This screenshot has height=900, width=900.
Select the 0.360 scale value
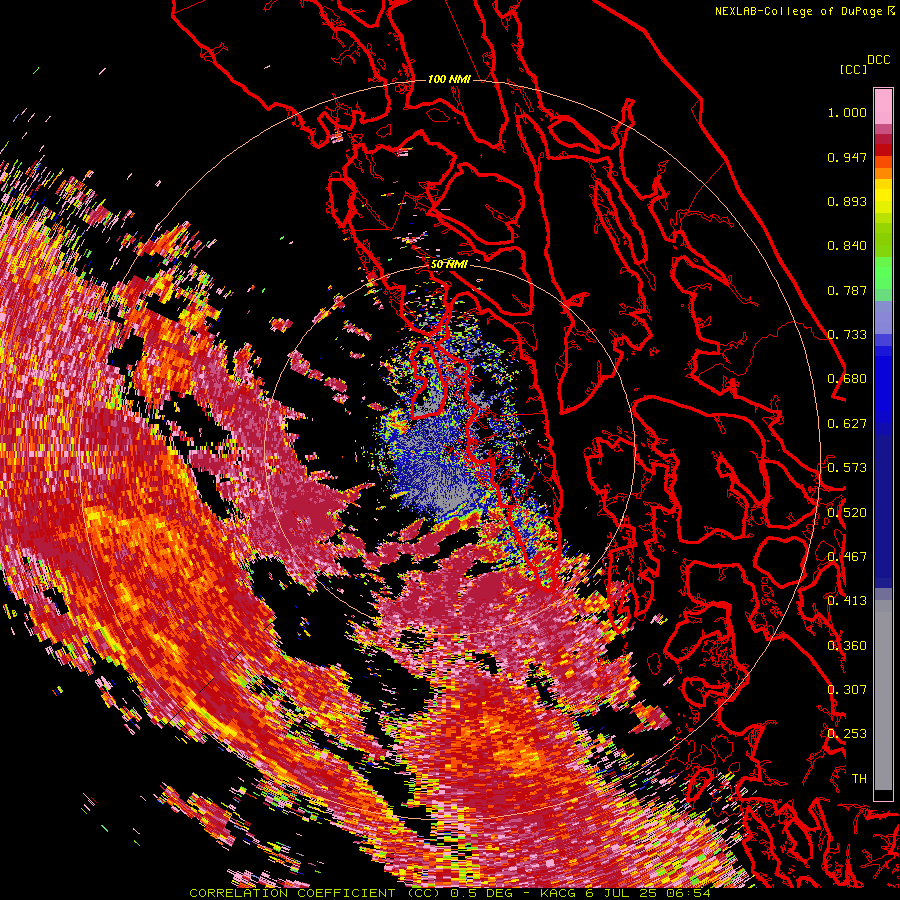point(847,646)
